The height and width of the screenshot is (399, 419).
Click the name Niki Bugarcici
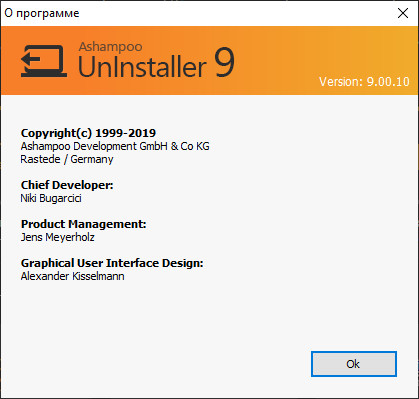point(51,198)
